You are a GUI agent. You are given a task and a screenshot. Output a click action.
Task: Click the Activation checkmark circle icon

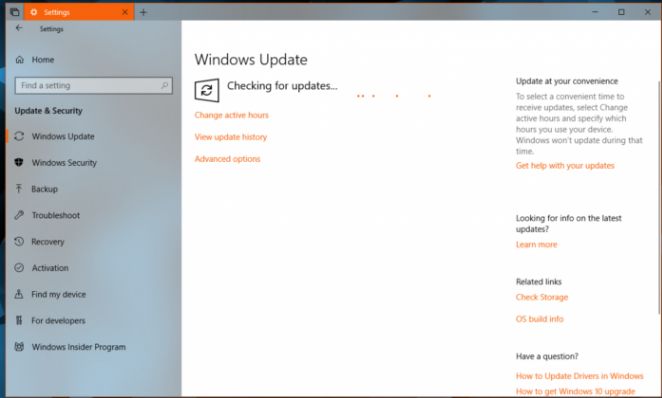[19, 268]
